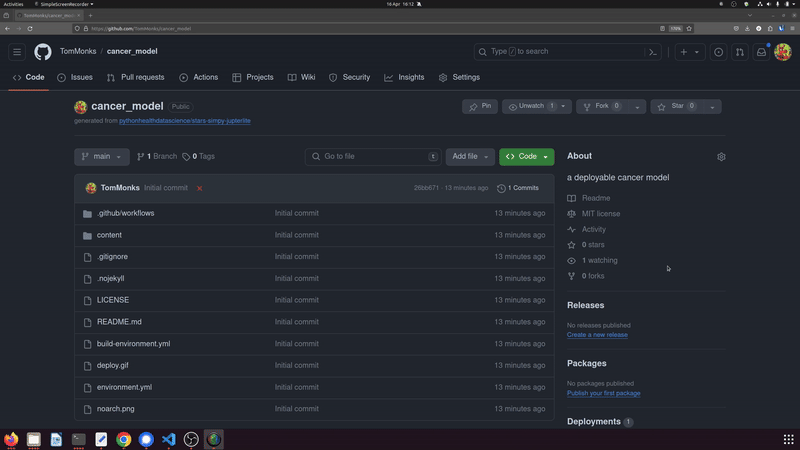Expand the Add file dropdown
The image size is (800, 450).
470,157
